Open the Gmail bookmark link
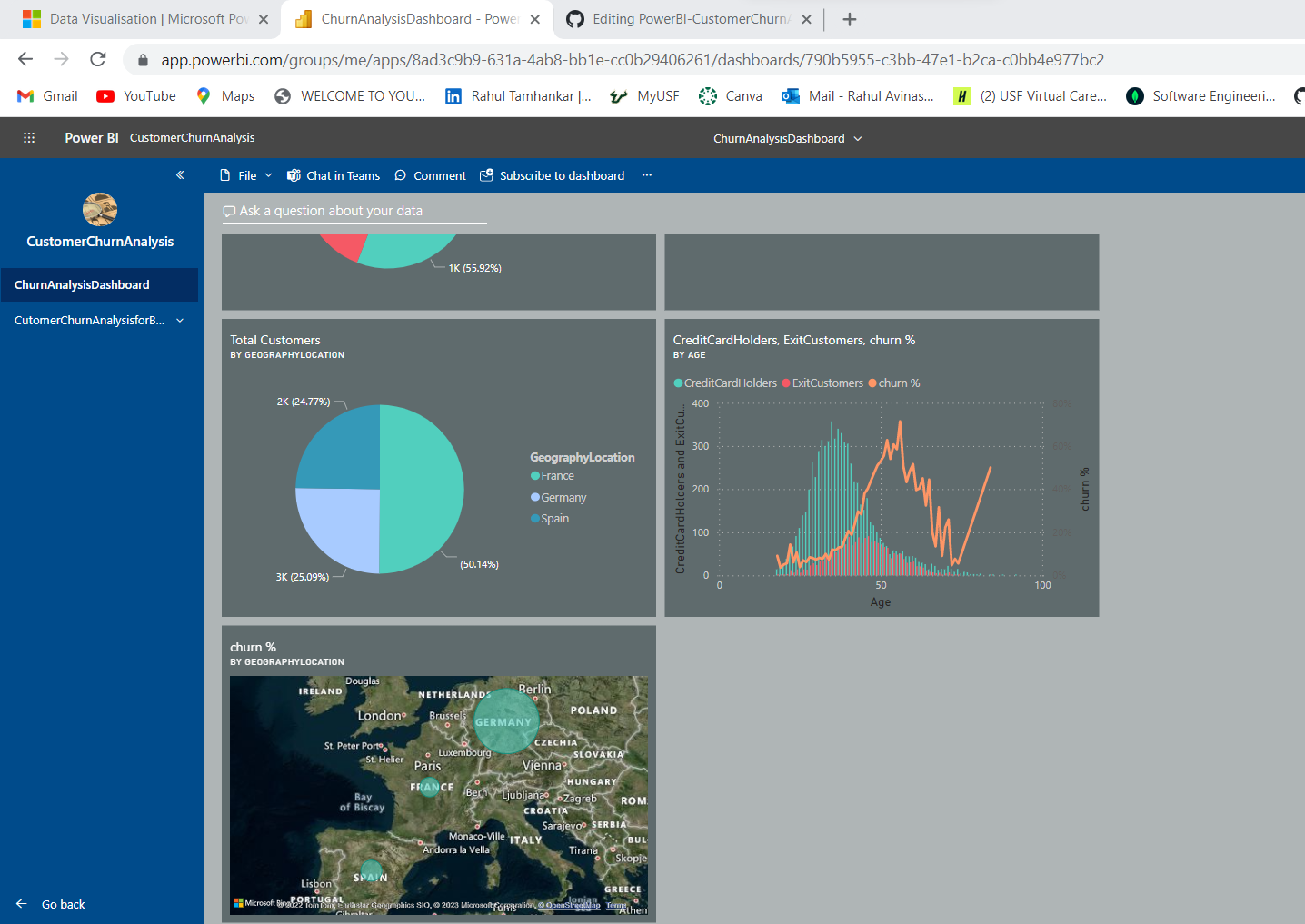Screen dimensions: 1305x924 click(x=45, y=95)
